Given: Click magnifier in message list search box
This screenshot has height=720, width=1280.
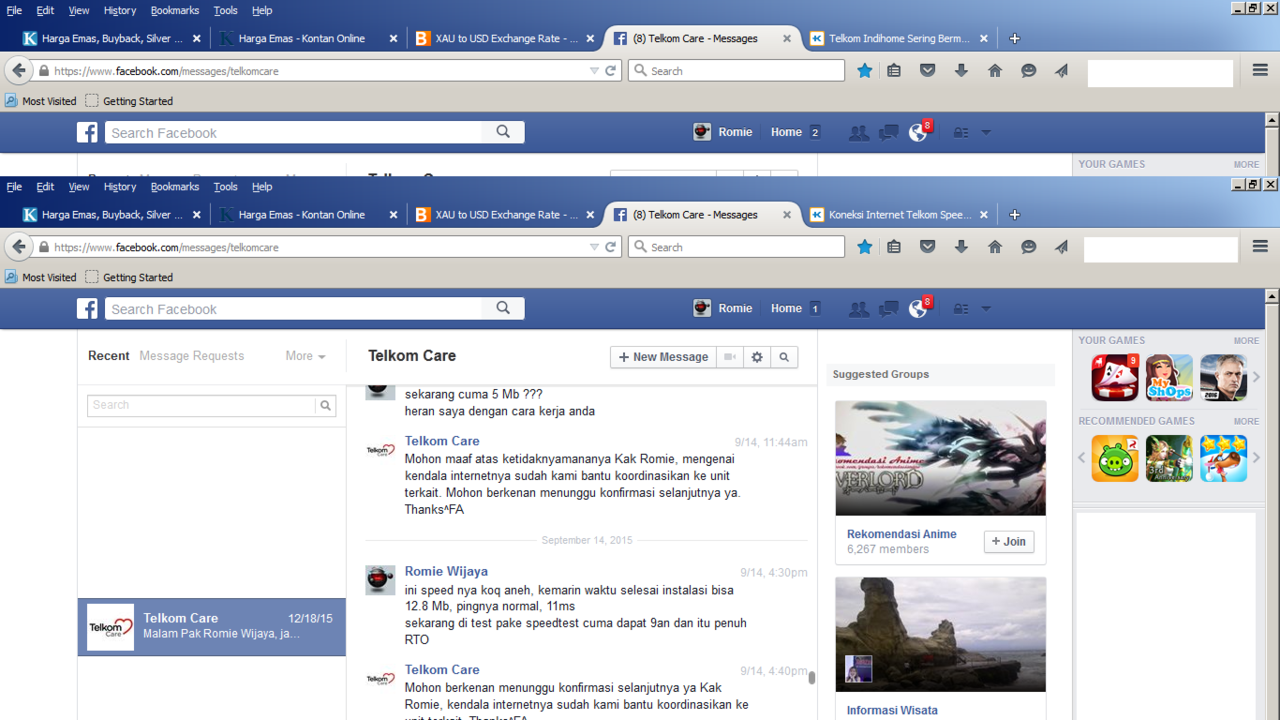Looking at the screenshot, I should (x=325, y=405).
